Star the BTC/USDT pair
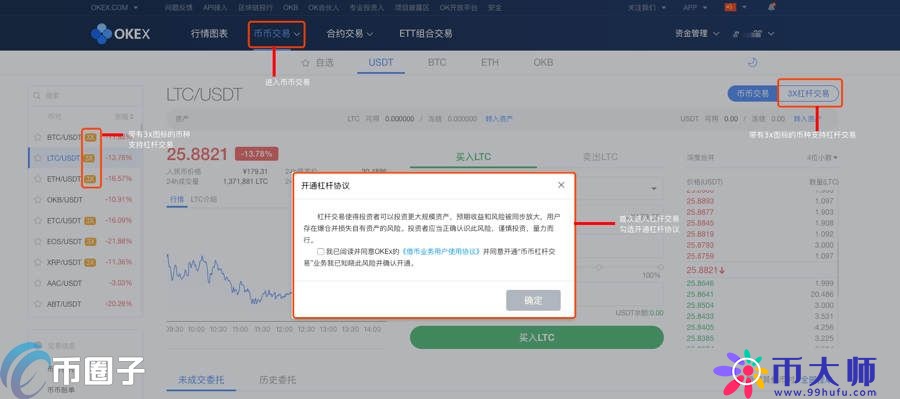The image size is (900, 399). coord(39,137)
